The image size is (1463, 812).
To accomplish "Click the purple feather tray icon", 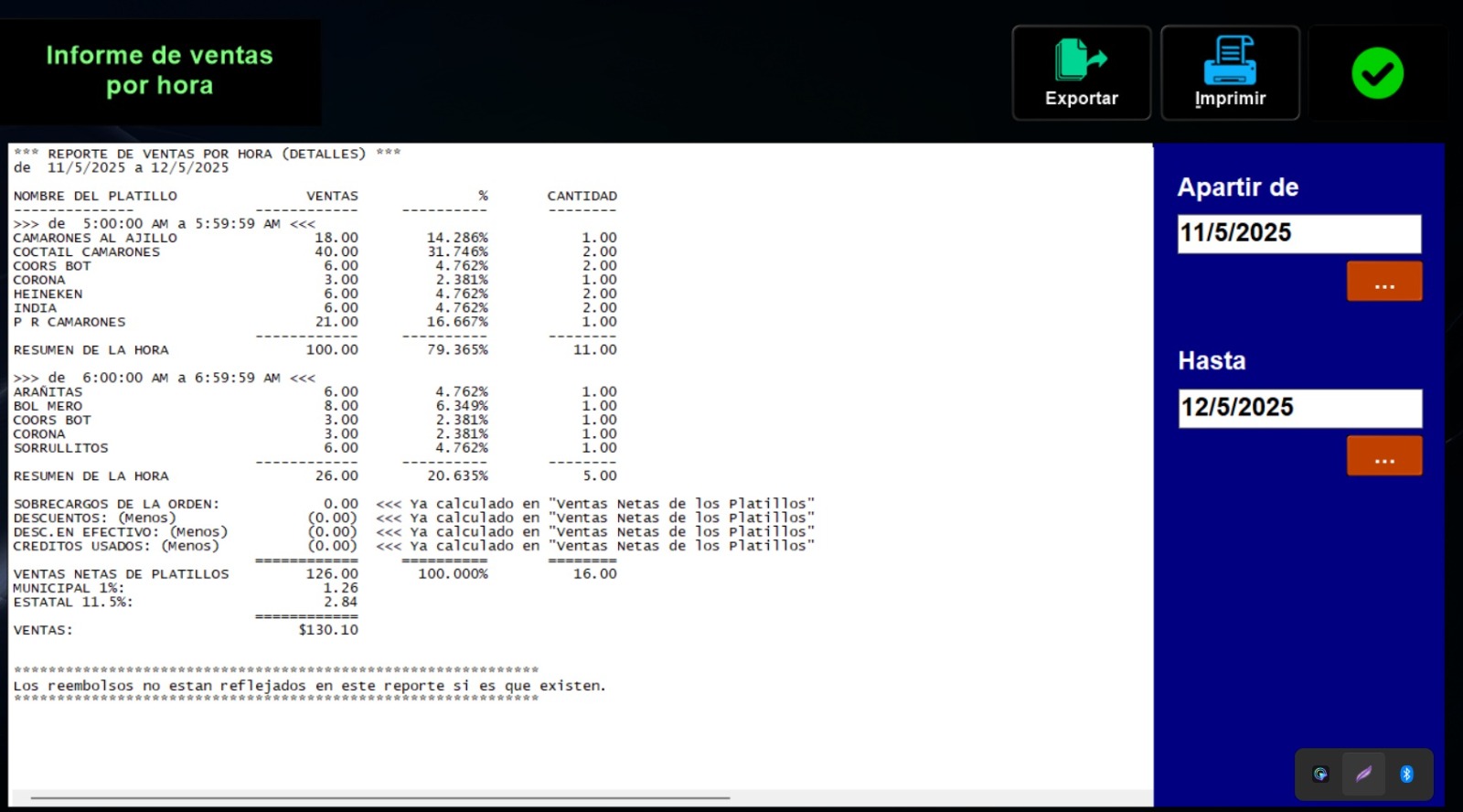I will 1363,775.
